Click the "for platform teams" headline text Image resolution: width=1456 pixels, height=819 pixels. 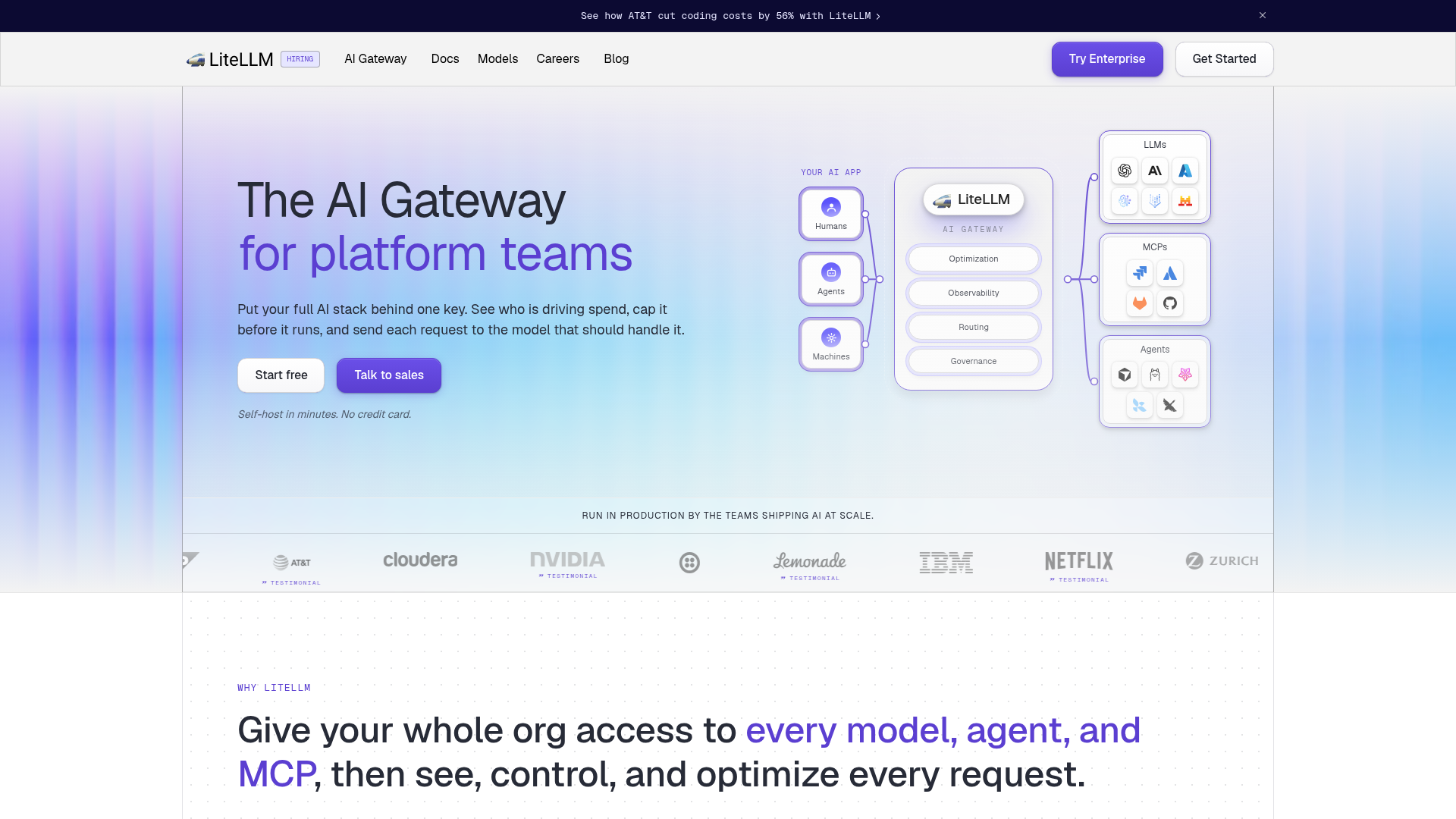[x=435, y=254]
